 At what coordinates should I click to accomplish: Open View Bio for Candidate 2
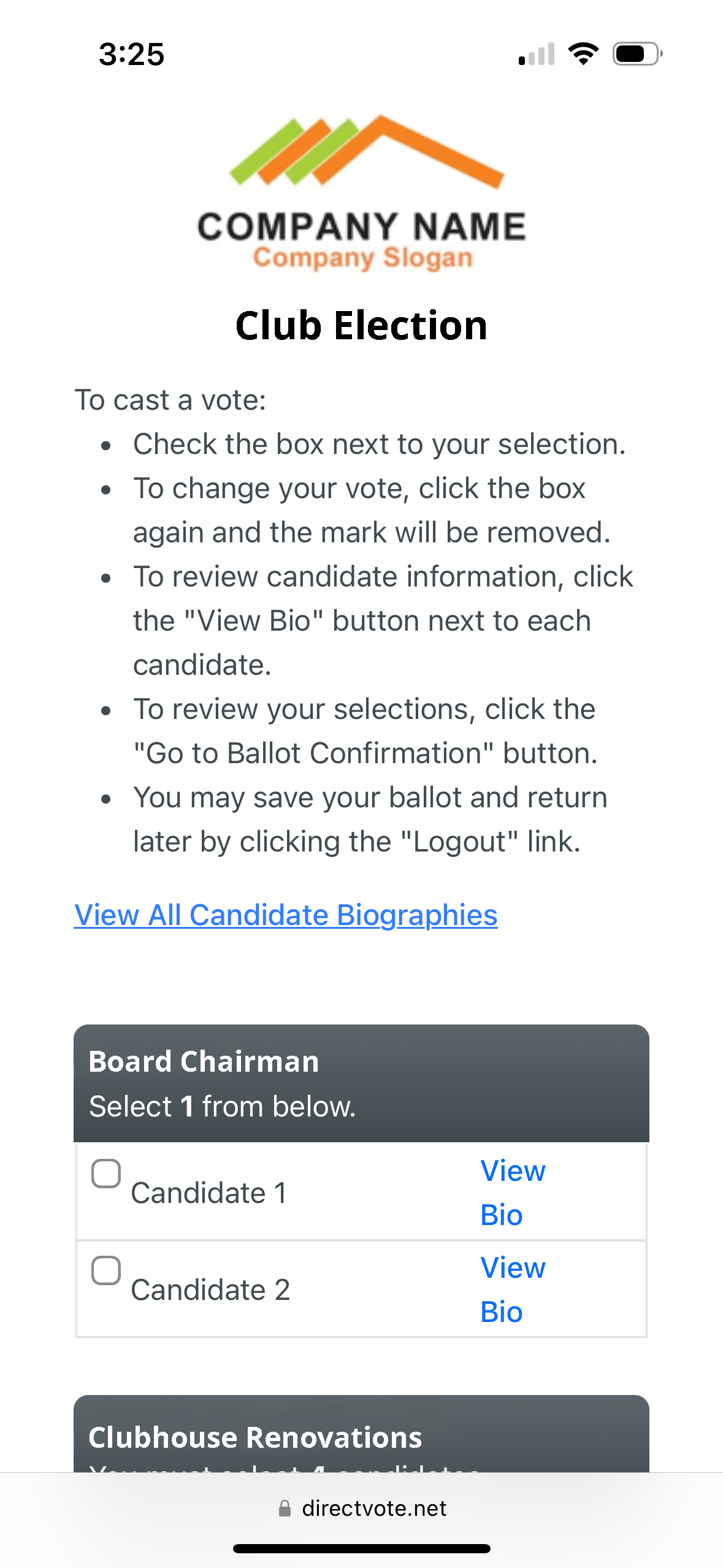coord(512,1289)
